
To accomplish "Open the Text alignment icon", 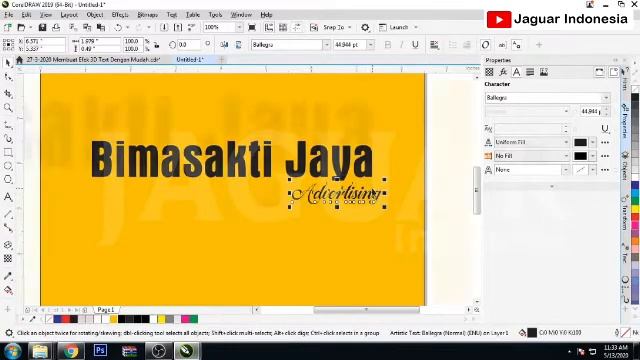I will tap(434, 45).
